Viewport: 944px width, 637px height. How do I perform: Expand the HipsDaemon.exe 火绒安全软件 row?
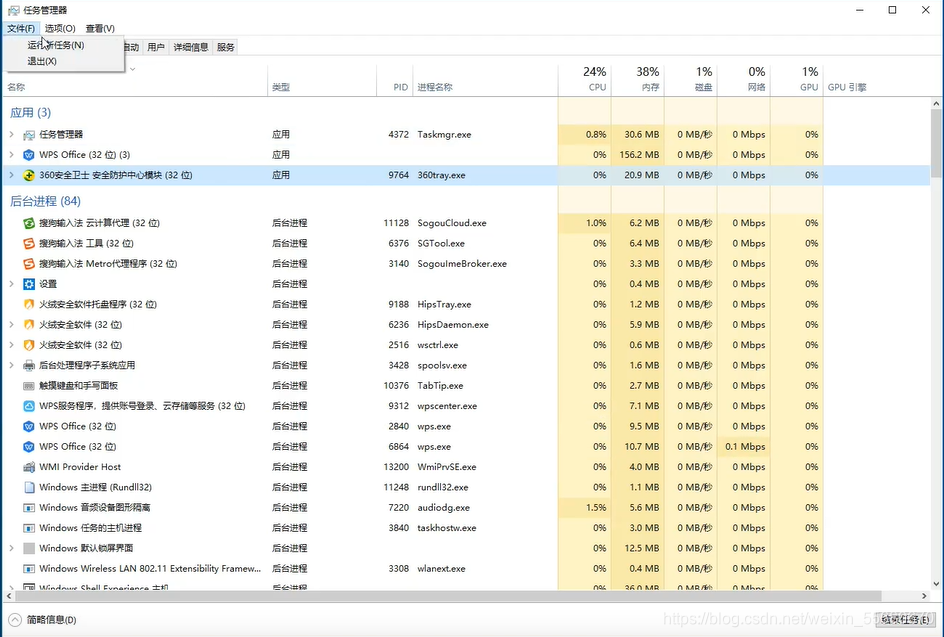[x=11, y=325]
